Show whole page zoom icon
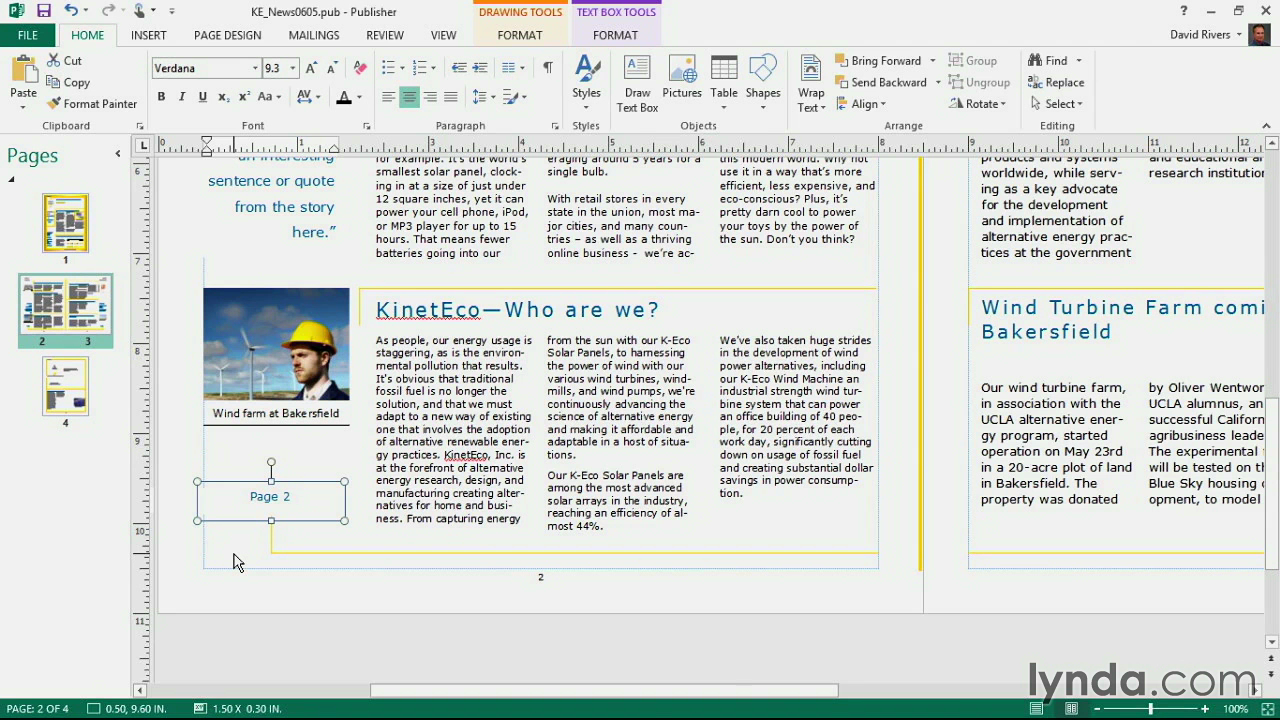Image resolution: width=1280 pixels, height=720 pixels. (x=1268, y=709)
